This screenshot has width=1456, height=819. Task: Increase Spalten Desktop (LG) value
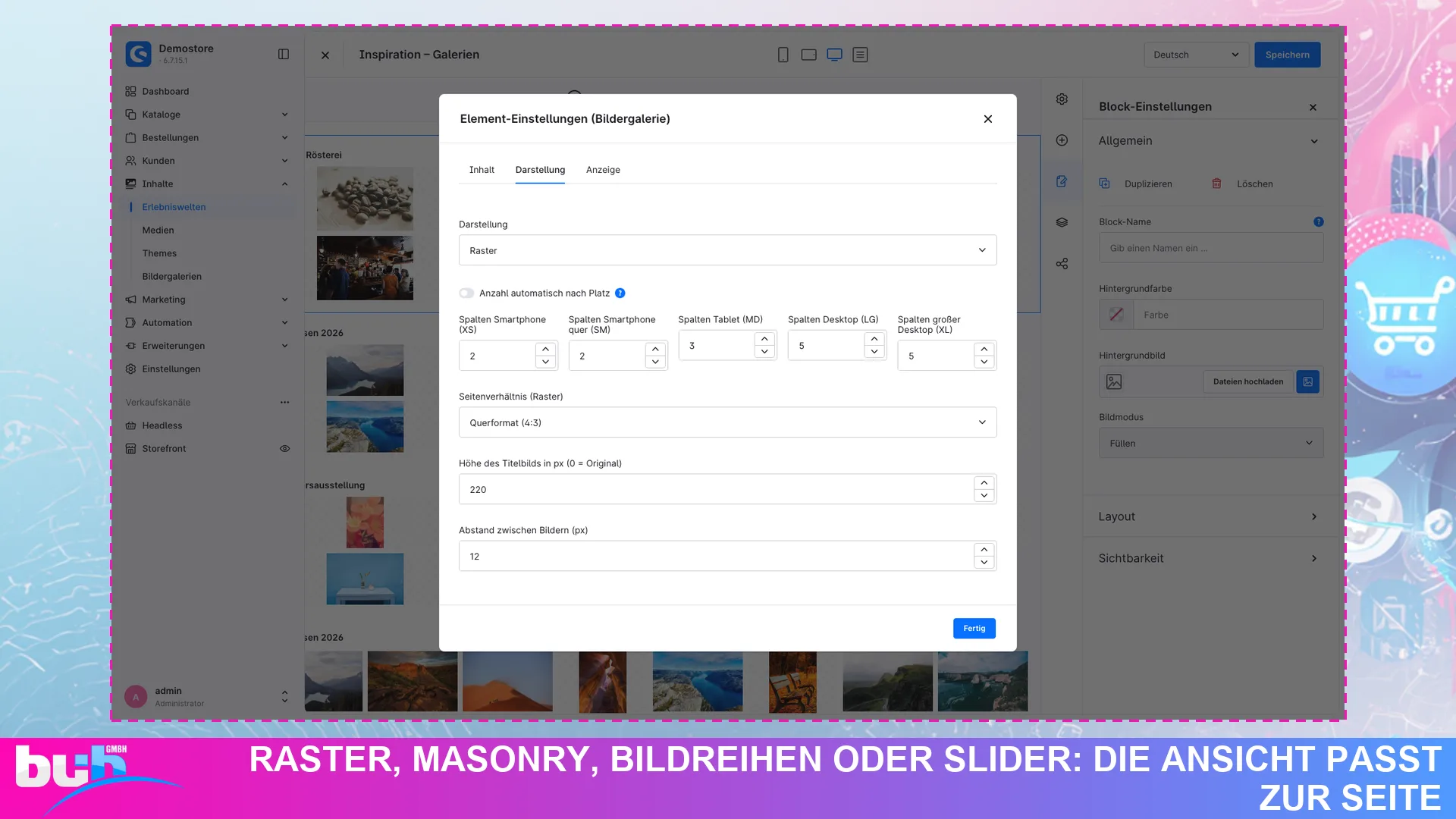point(874,339)
